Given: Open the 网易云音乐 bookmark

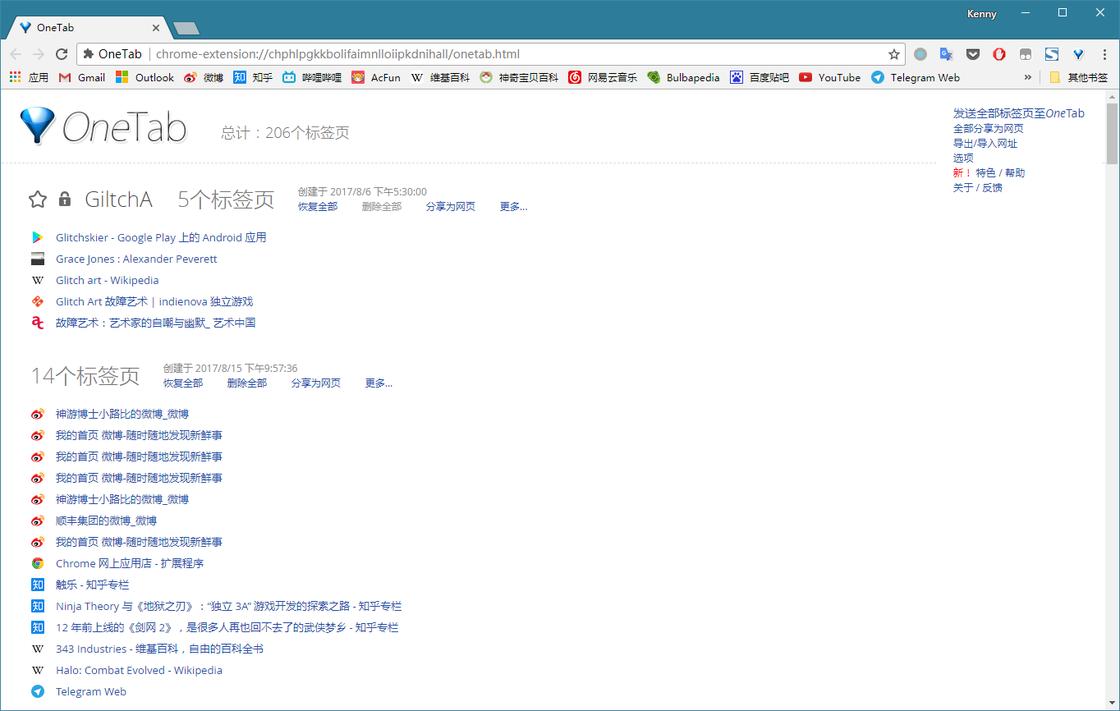Looking at the screenshot, I should [x=602, y=77].
